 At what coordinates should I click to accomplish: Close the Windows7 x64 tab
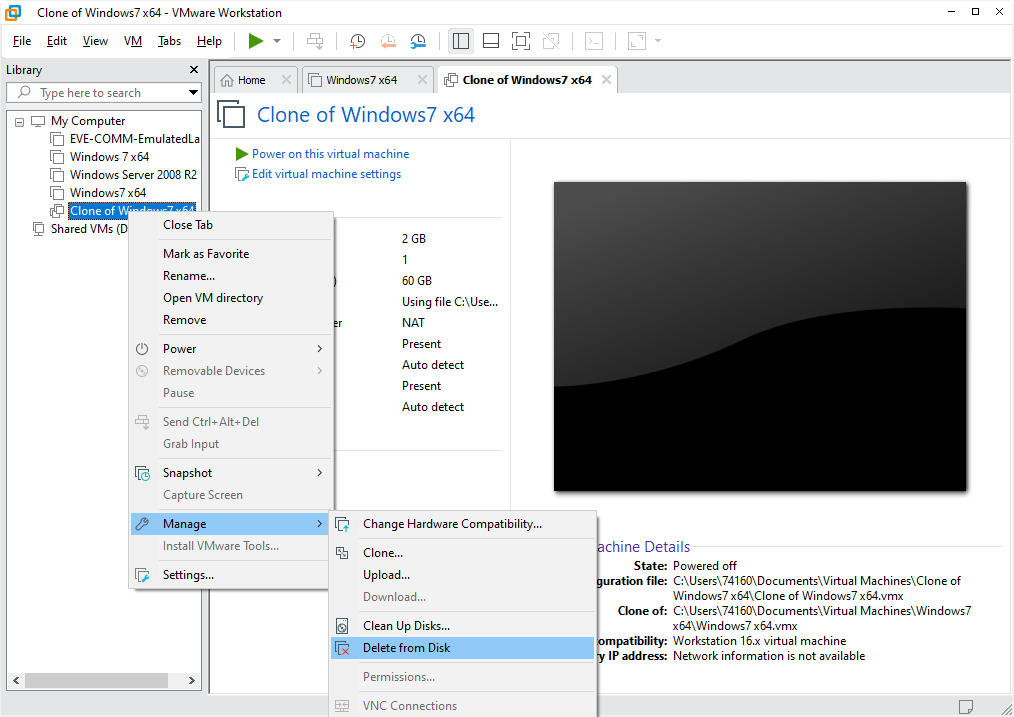pyautogui.click(x=422, y=80)
